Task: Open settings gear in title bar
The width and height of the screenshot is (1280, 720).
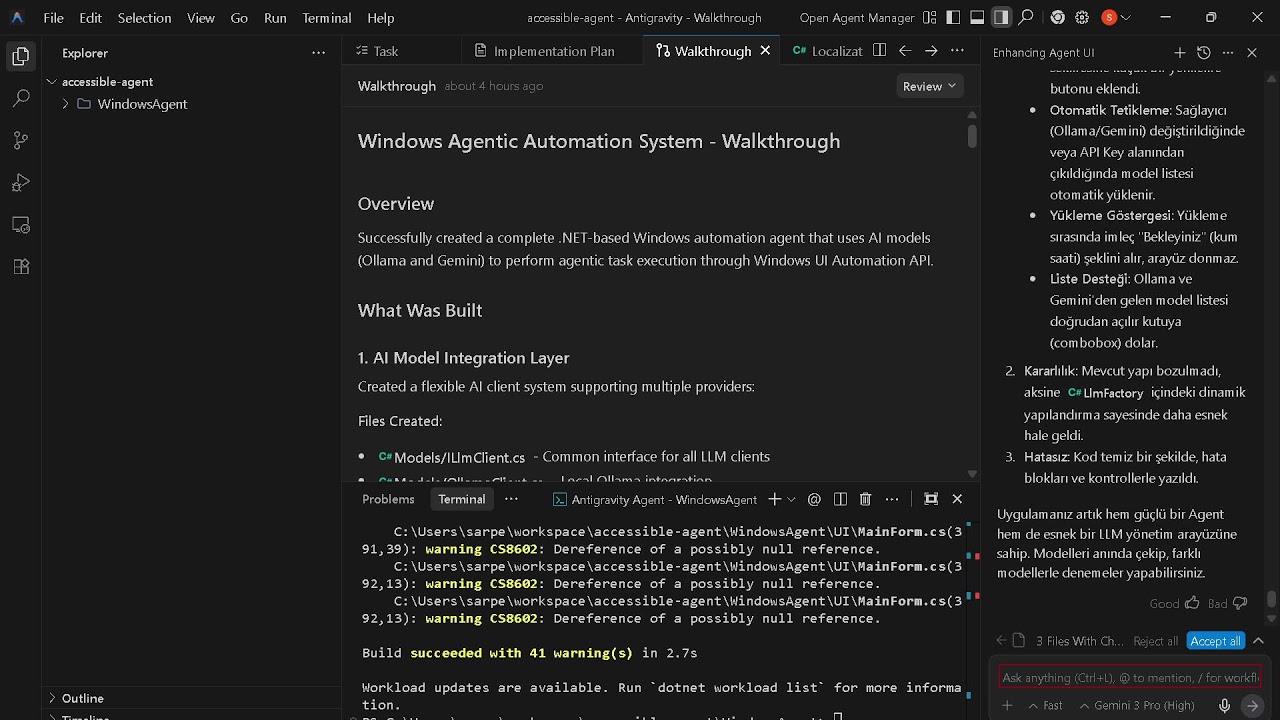Action: click(1082, 17)
